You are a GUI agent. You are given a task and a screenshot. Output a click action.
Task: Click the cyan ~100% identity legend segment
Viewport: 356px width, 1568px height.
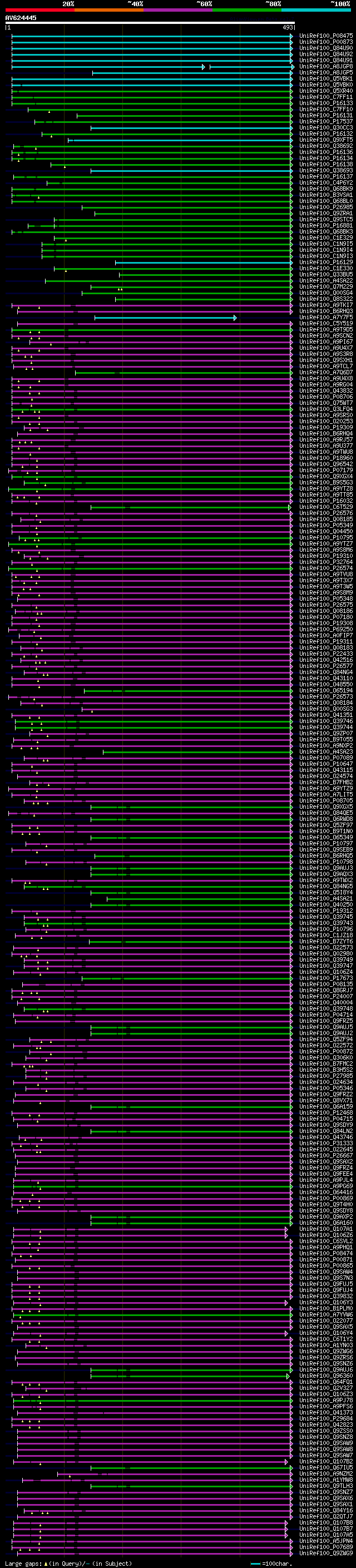coord(316,10)
